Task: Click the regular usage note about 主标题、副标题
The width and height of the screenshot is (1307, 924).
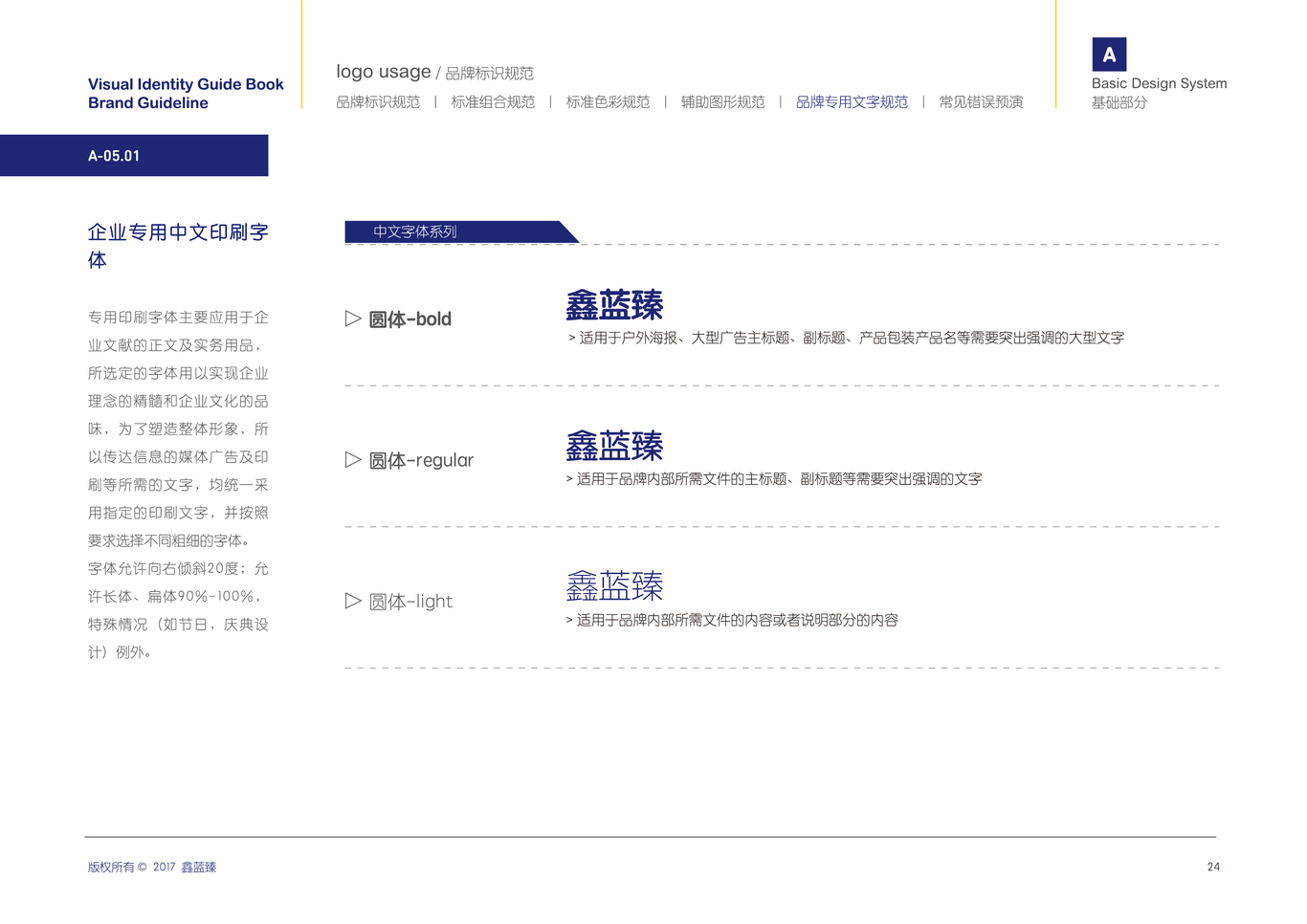Action: click(774, 479)
